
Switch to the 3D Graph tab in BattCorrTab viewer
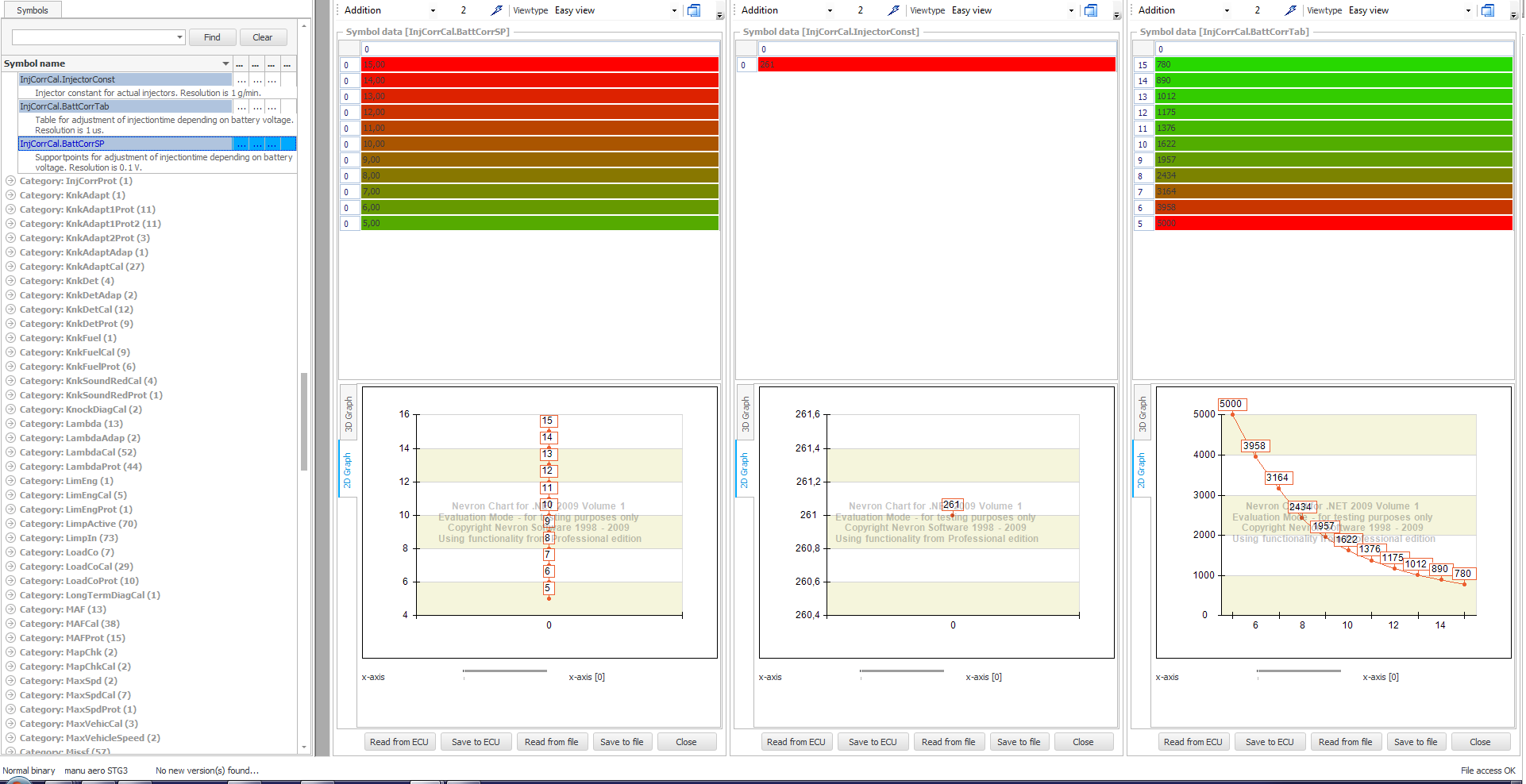[x=1142, y=413]
